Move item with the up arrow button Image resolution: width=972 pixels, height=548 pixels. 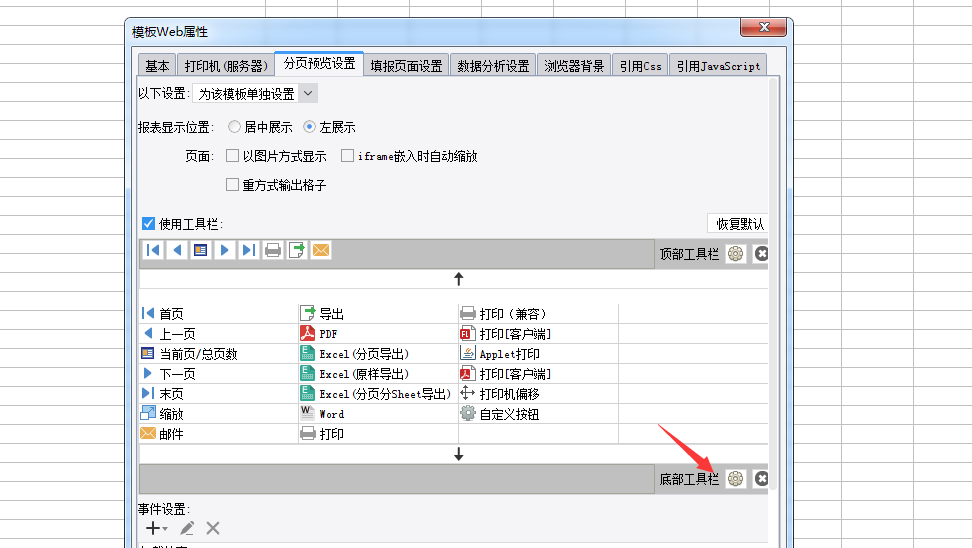pos(459,279)
